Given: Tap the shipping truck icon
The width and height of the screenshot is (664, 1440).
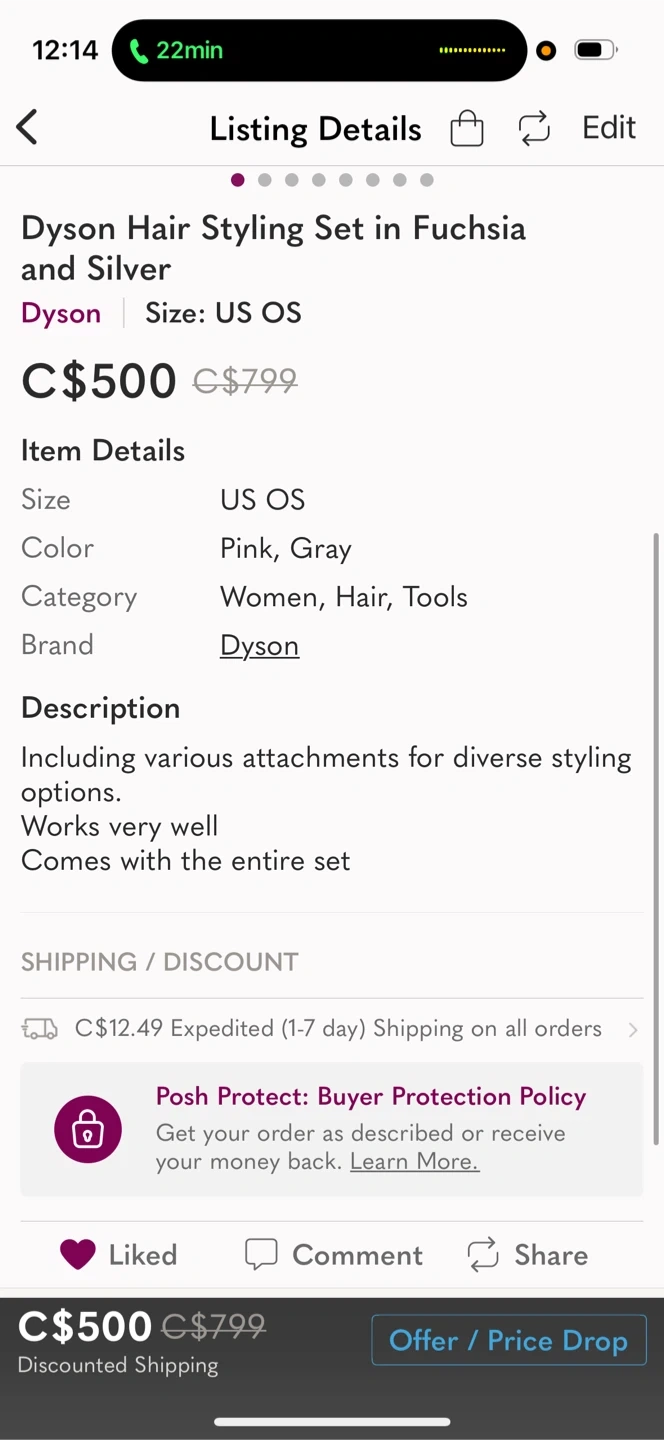Looking at the screenshot, I should coord(40,1029).
